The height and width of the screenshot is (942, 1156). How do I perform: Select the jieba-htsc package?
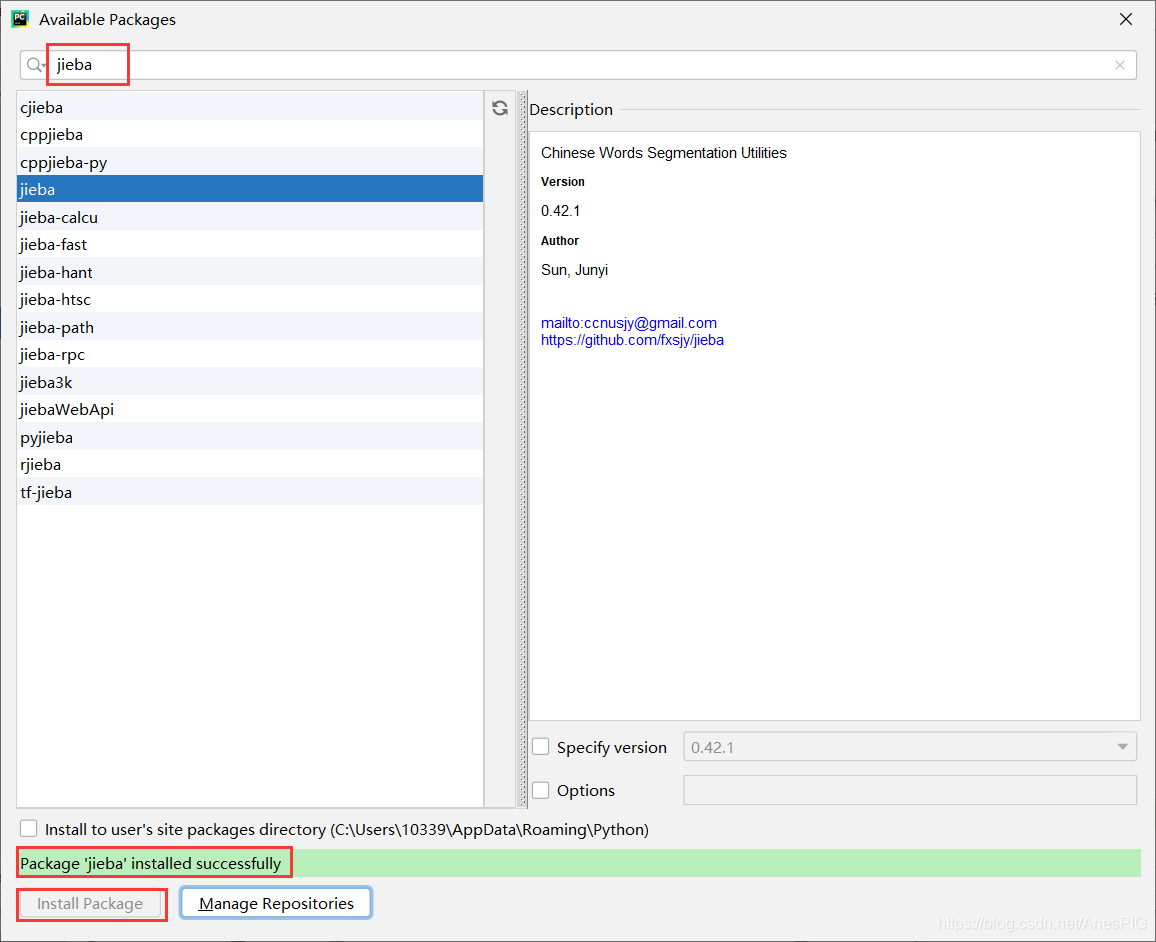tap(250, 299)
